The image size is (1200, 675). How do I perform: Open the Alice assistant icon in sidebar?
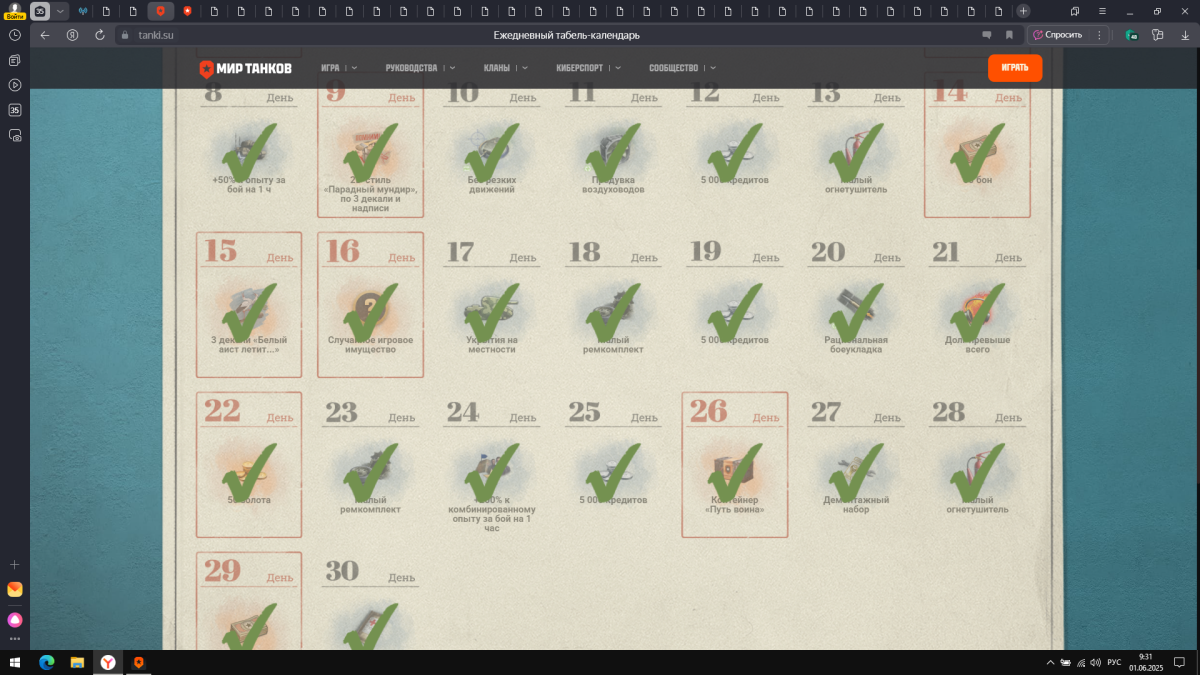click(x=15, y=619)
